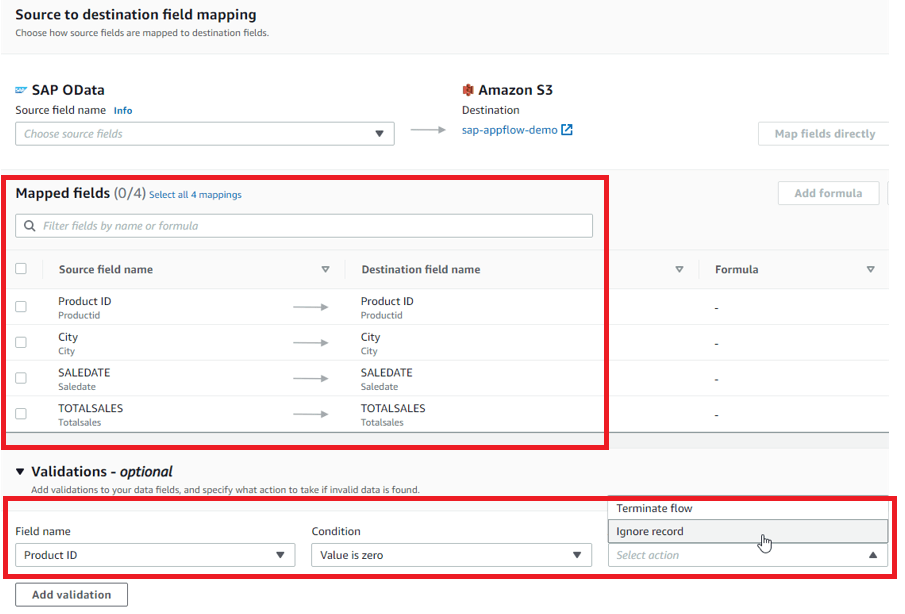
Task: Choose Terminate flow option
Action: [747, 508]
